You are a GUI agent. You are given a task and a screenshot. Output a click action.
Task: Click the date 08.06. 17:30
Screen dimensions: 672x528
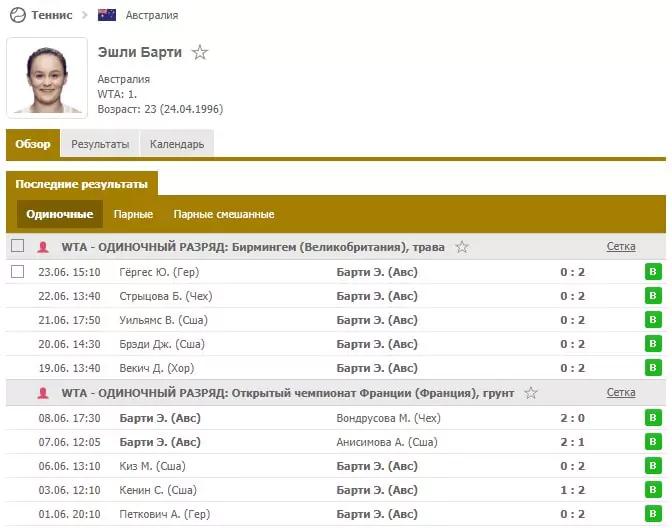[x=69, y=418]
